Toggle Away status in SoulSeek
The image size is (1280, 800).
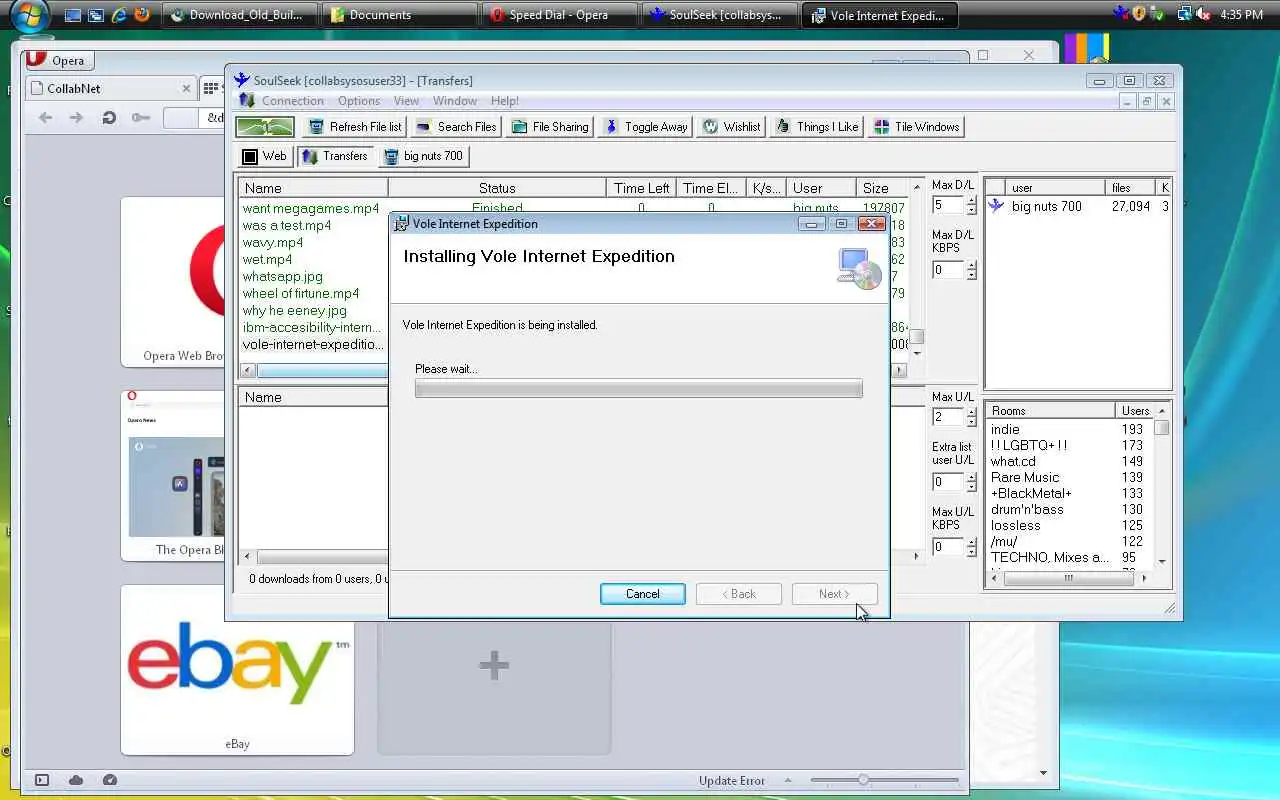click(645, 127)
